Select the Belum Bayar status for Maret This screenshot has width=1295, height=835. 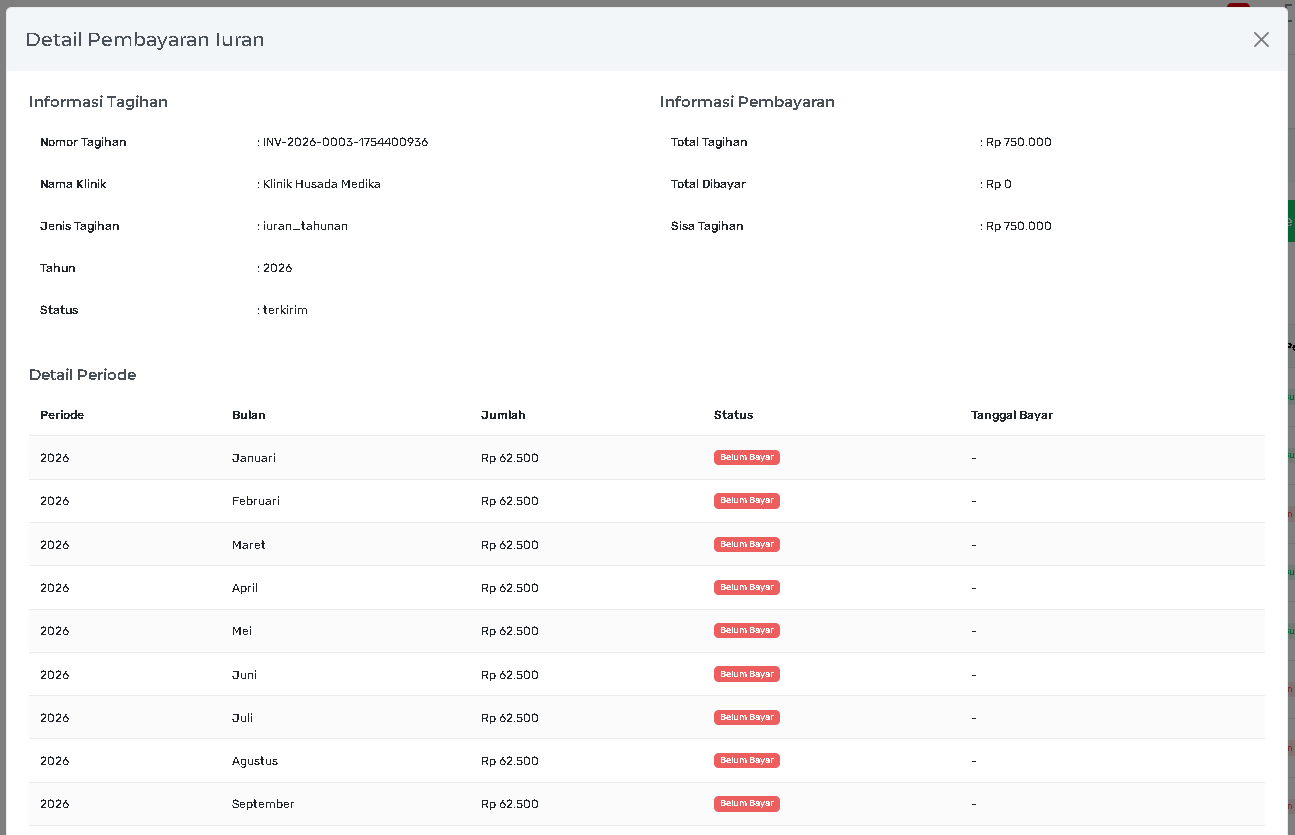click(x=746, y=544)
